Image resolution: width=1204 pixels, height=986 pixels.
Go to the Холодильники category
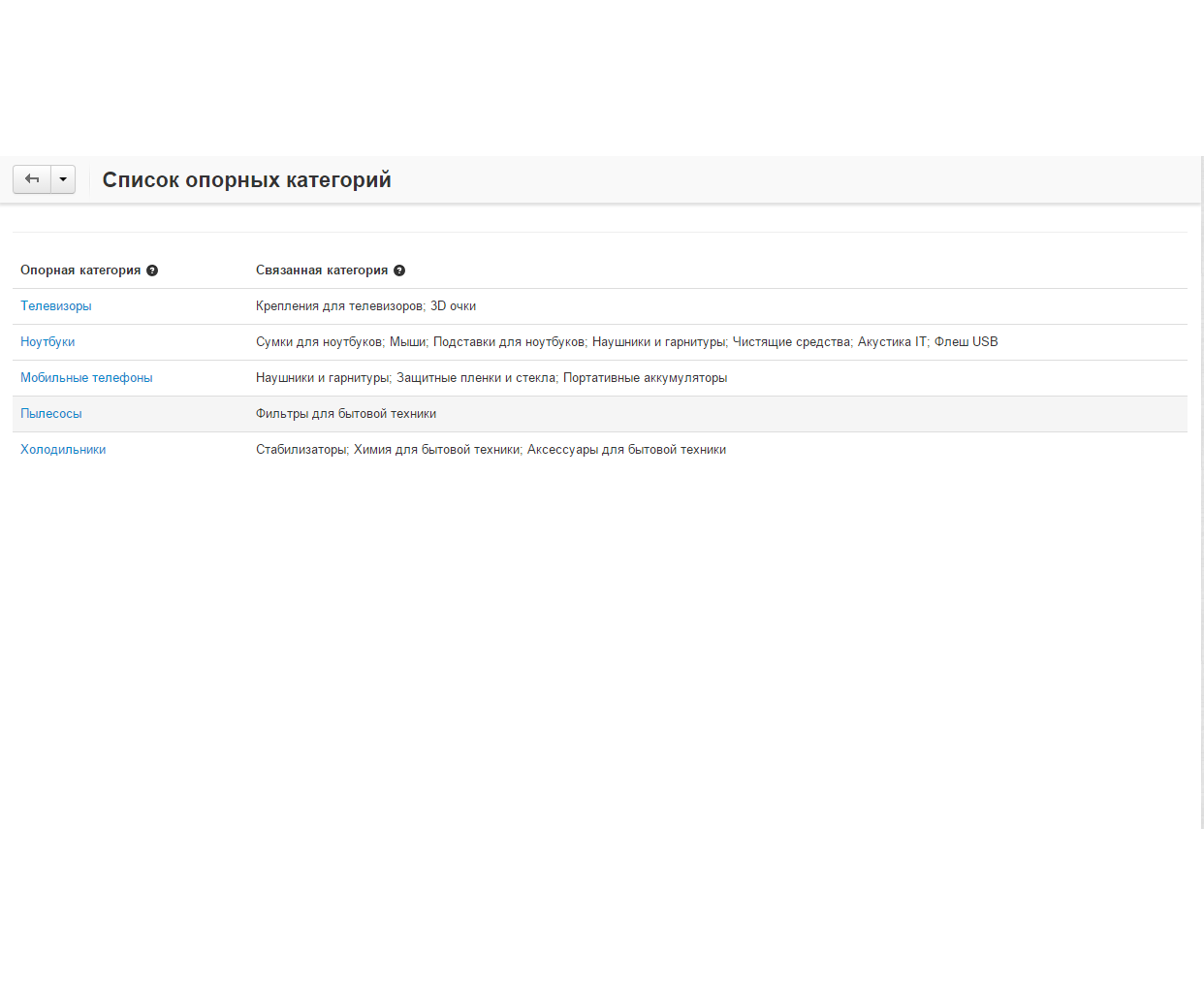(63, 450)
